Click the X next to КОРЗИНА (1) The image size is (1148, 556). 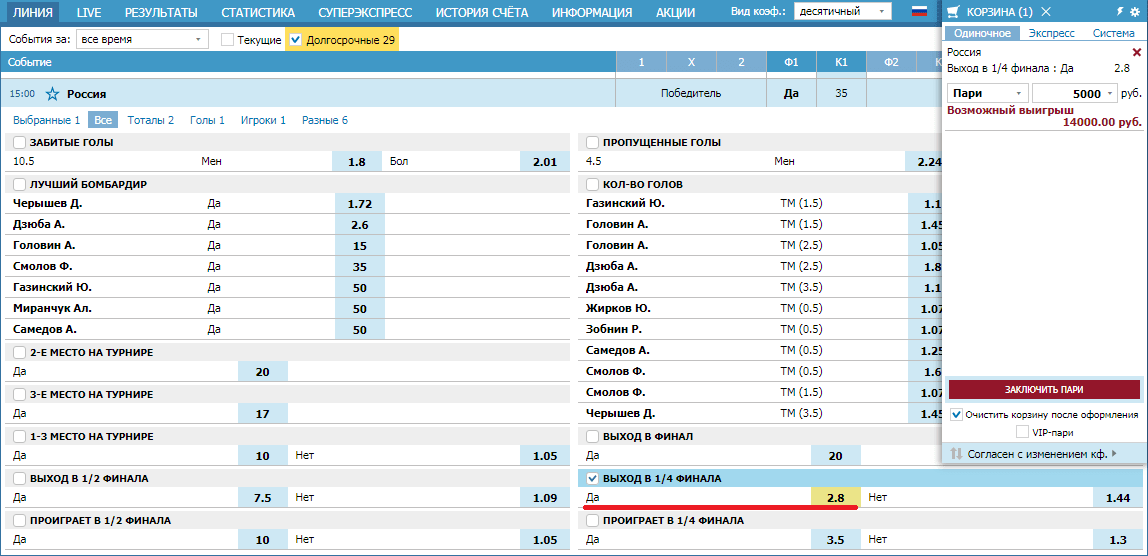1046,11
